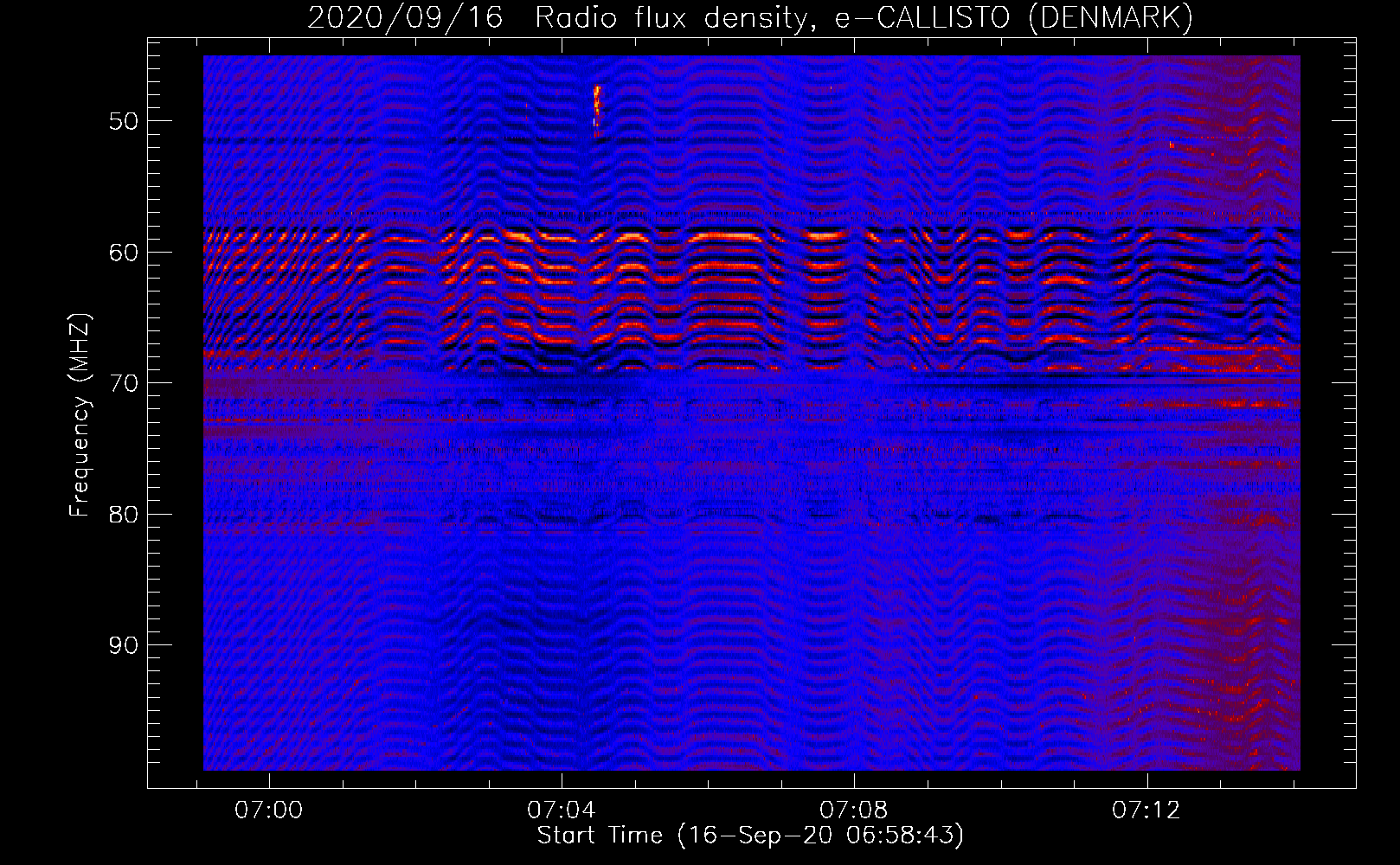Screen dimensions: 1400x865
Task: Select the 07:00 time tick label
Action: [x=269, y=811]
